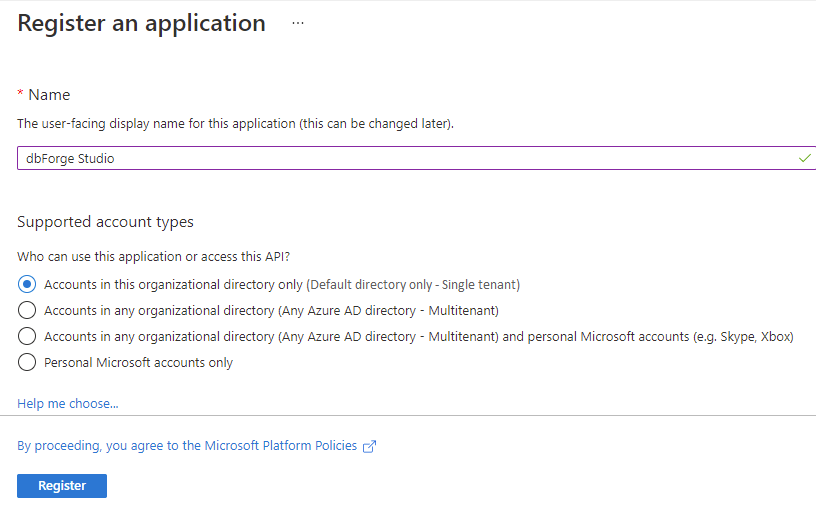Image resolution: width=816 pixels, height=506 pixels.
Task: Open the ellipsis menu beside Register an application
Action: 298,23
